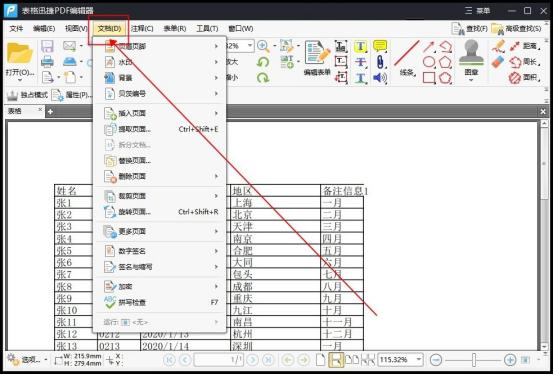Select the cloud shape tool
Screen dimensions: 554x375
[446, 77]
